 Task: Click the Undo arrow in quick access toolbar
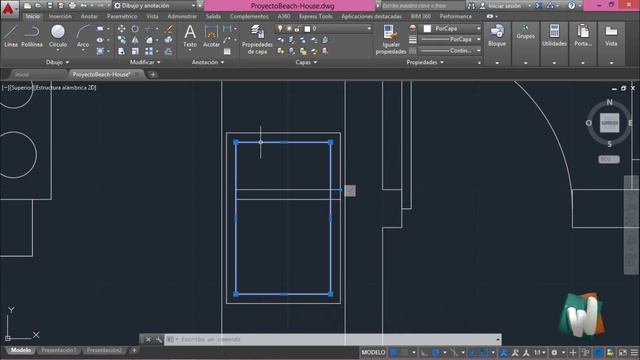pyautogui.click(x=84, y=6)
